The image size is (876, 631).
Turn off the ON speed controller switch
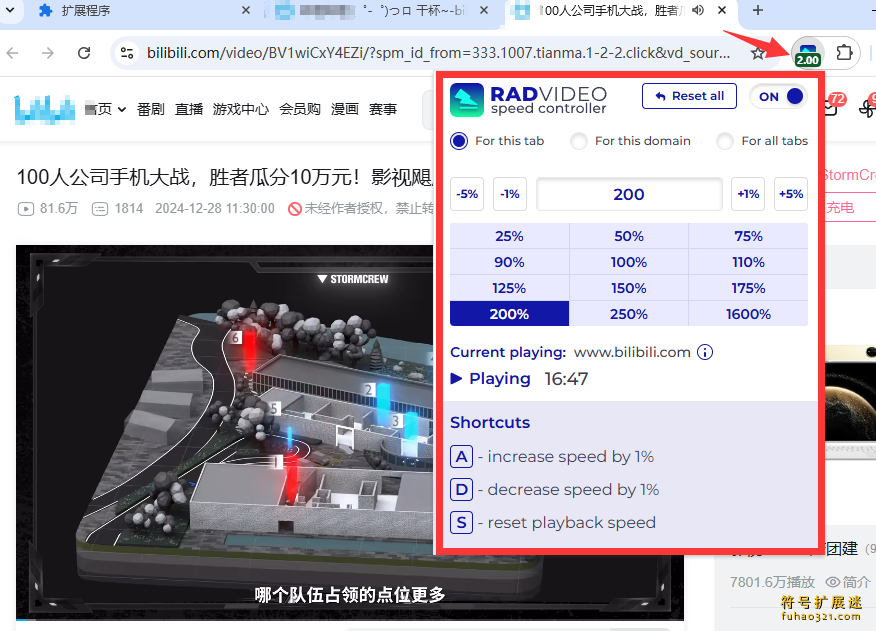click(x=779, y=96)
